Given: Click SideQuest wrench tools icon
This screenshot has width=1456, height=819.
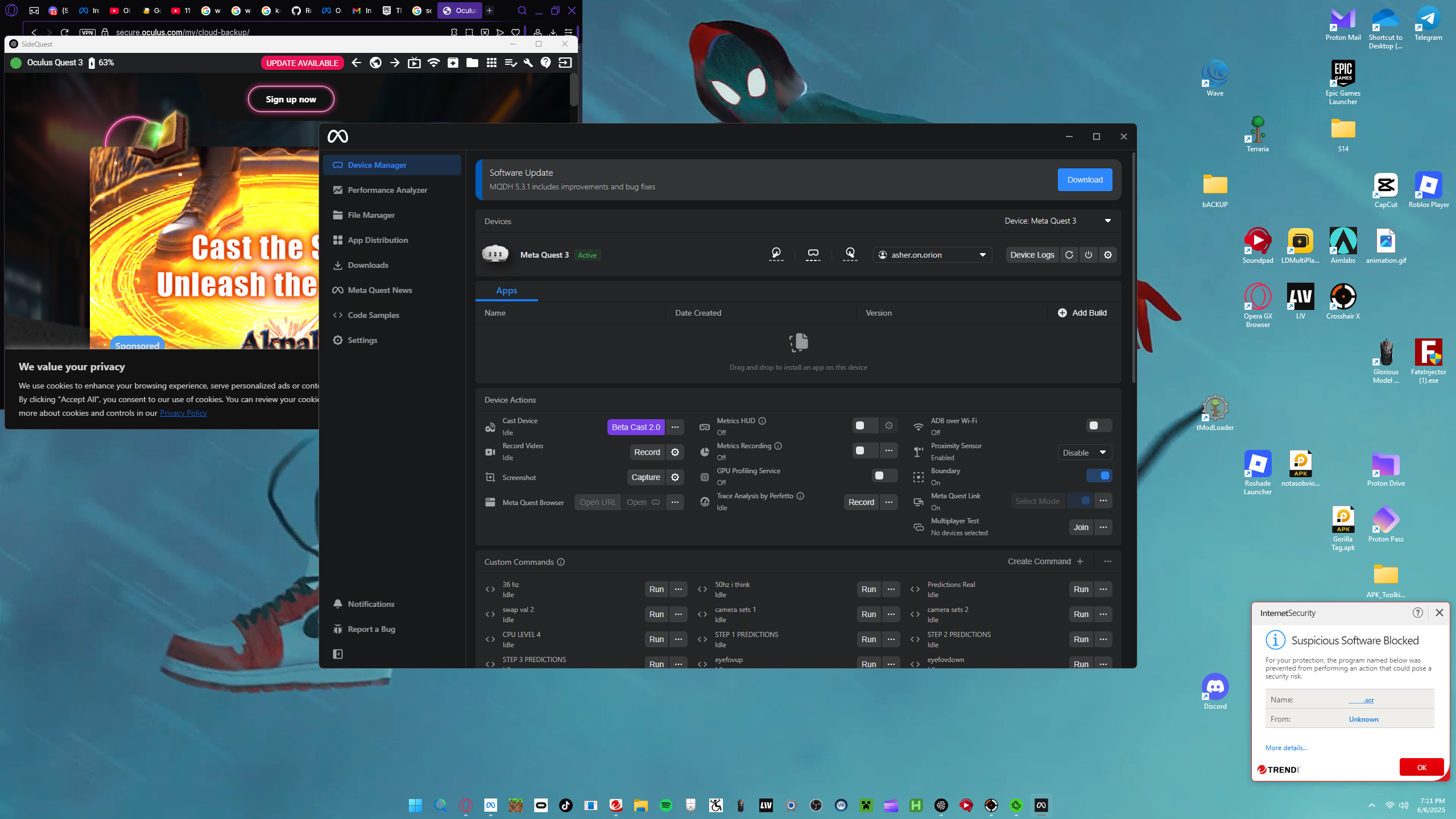Looking at the screenshot, I should click(528, 63).
